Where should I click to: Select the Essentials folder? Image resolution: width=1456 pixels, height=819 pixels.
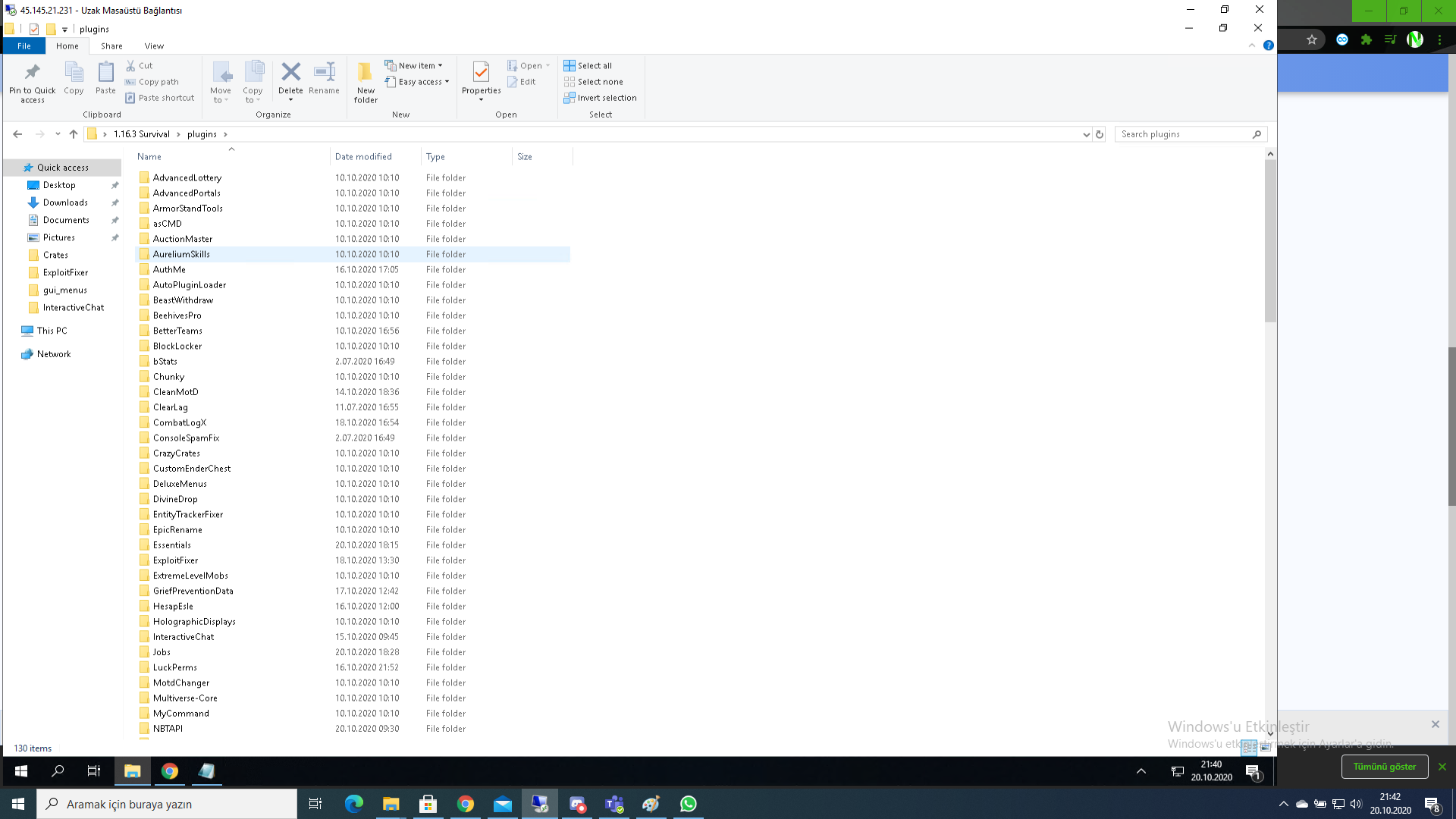click(353, 545)
